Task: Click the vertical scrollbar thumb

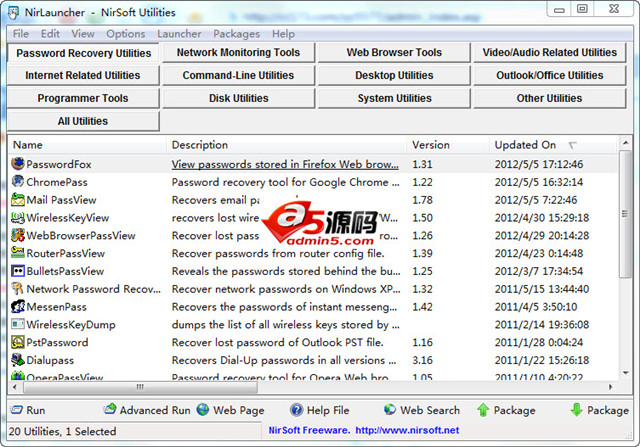Action: click(x=625, y=214)
